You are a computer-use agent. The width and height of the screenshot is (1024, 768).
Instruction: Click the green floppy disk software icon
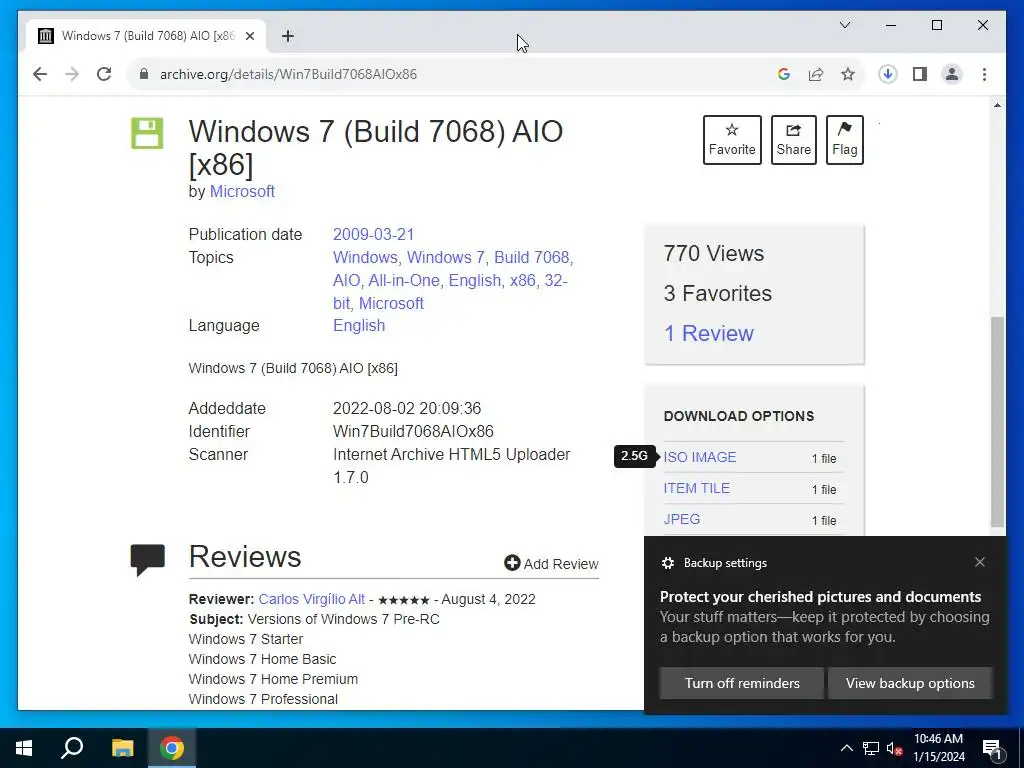147,133
